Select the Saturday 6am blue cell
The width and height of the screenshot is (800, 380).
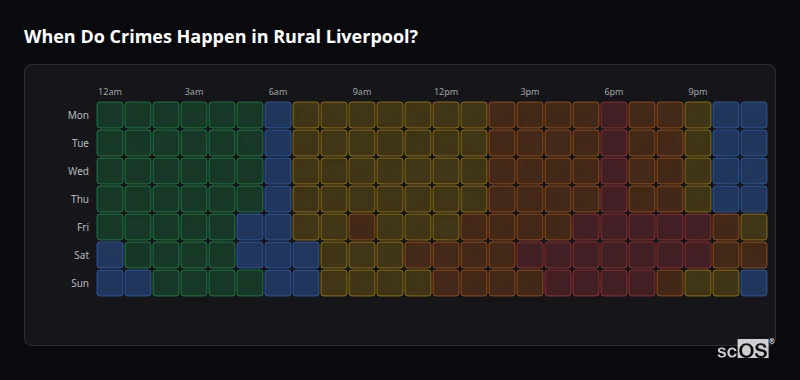[x=278, y=255]
